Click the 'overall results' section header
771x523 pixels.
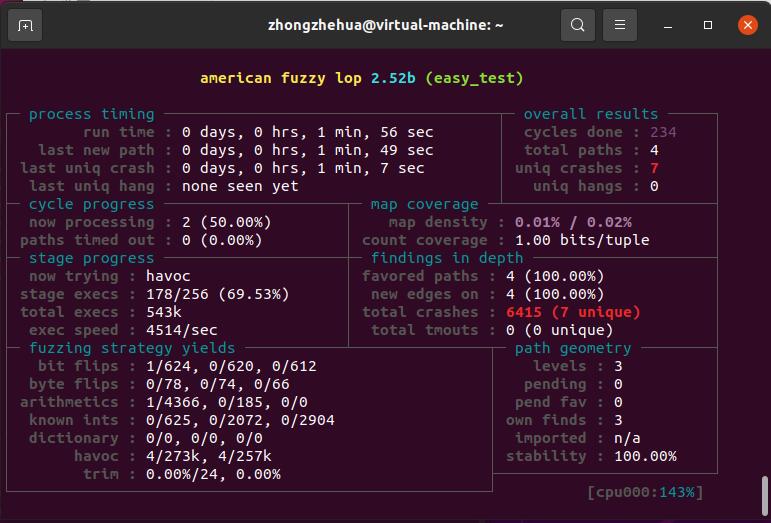click(x=591, y=114)
